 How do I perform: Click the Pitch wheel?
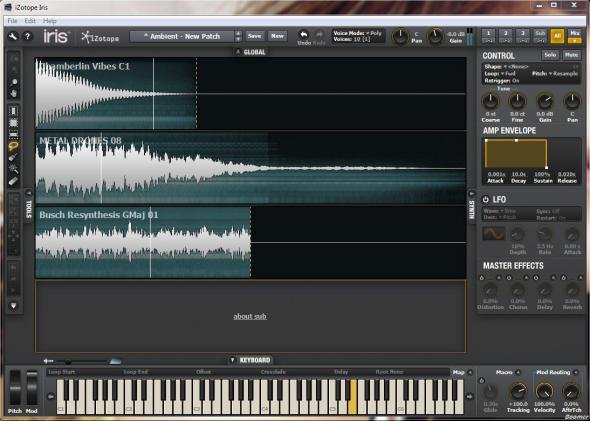pyautogui.click(x=15, y=388)
